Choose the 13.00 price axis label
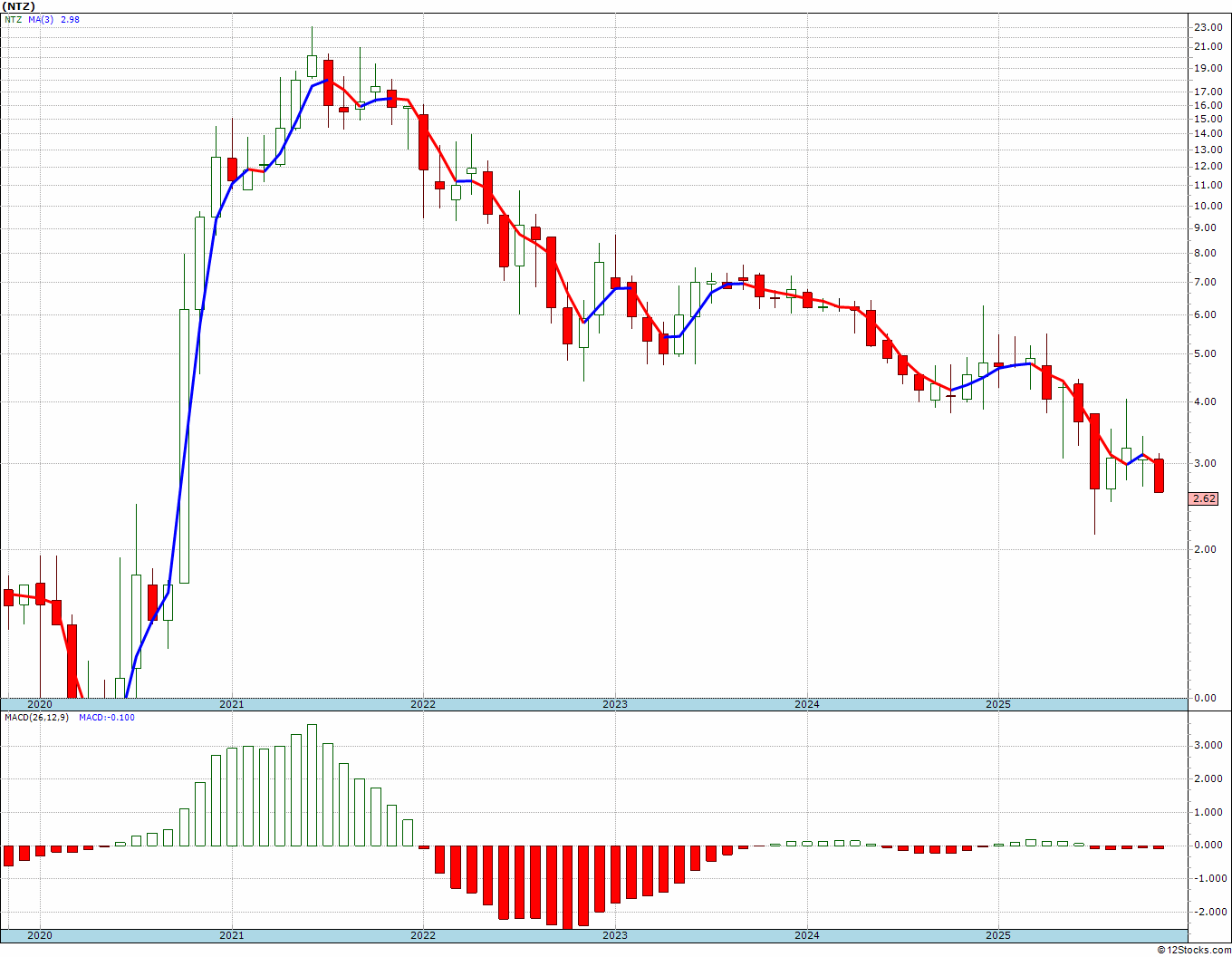The width and height of the screenshot is (1232, 957). pyautogui.click(x=1208, y=150)
